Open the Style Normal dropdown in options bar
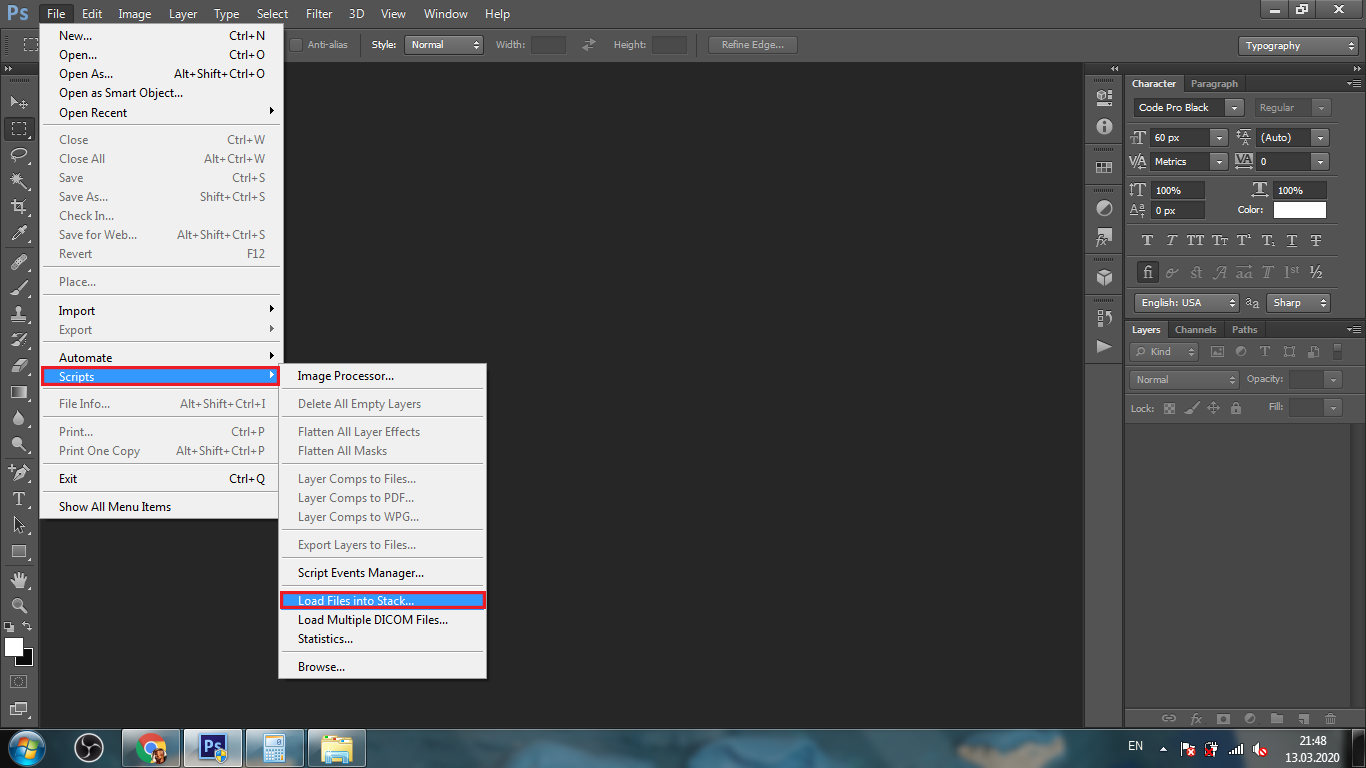This screenshot has height=768, width=1366. [x=444, y=45]
